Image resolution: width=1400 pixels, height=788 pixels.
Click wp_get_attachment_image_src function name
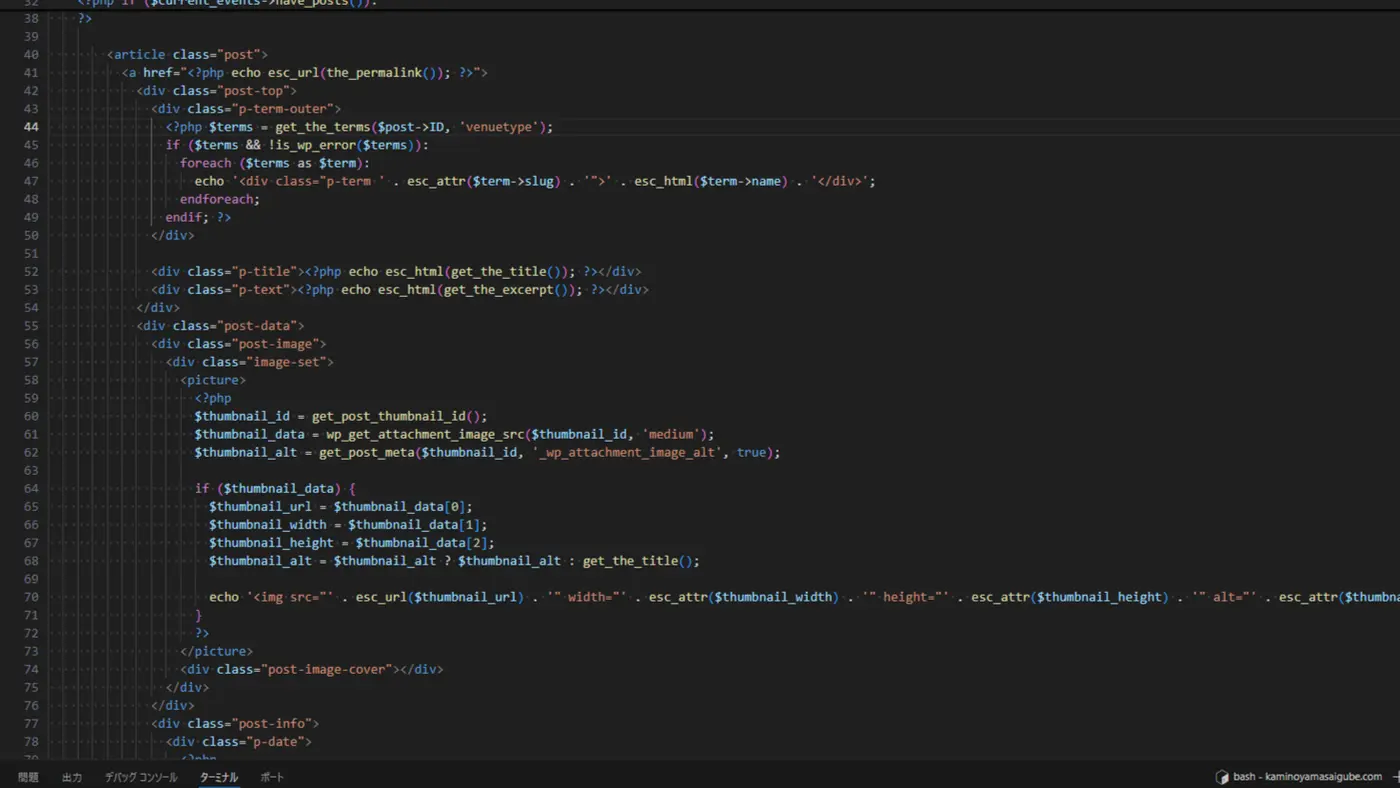click(x=425, y=434)
